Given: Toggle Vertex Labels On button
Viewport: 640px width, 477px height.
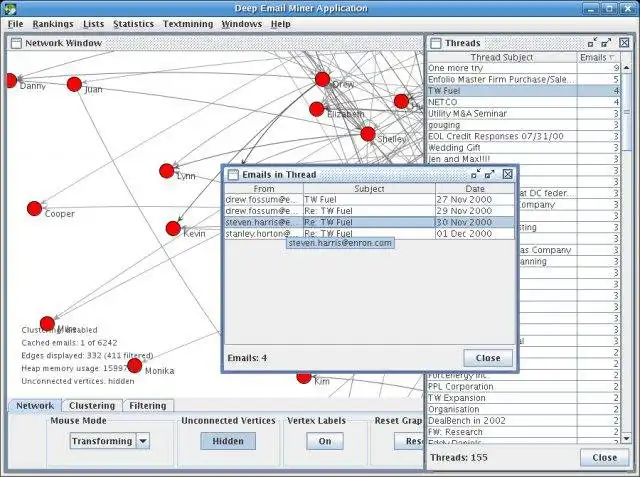Looking at the screenshot, I should click(x=325, y=441).
